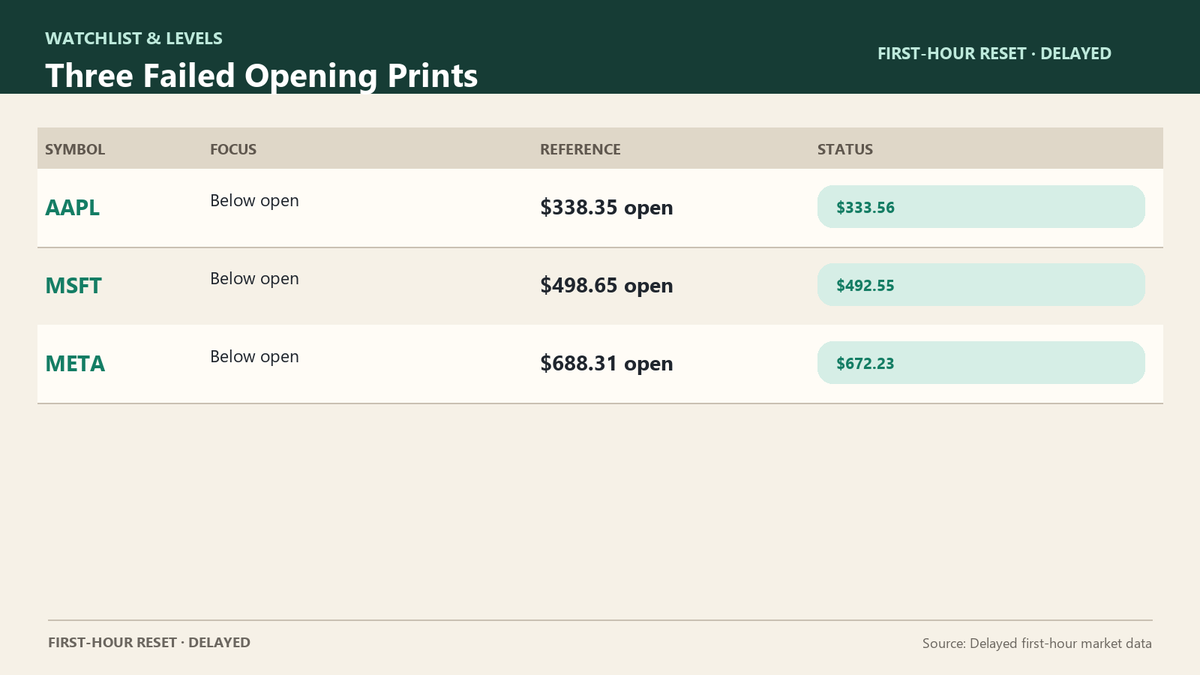
Task: Click the $672.23 status pill
Action: click(981, 363)
